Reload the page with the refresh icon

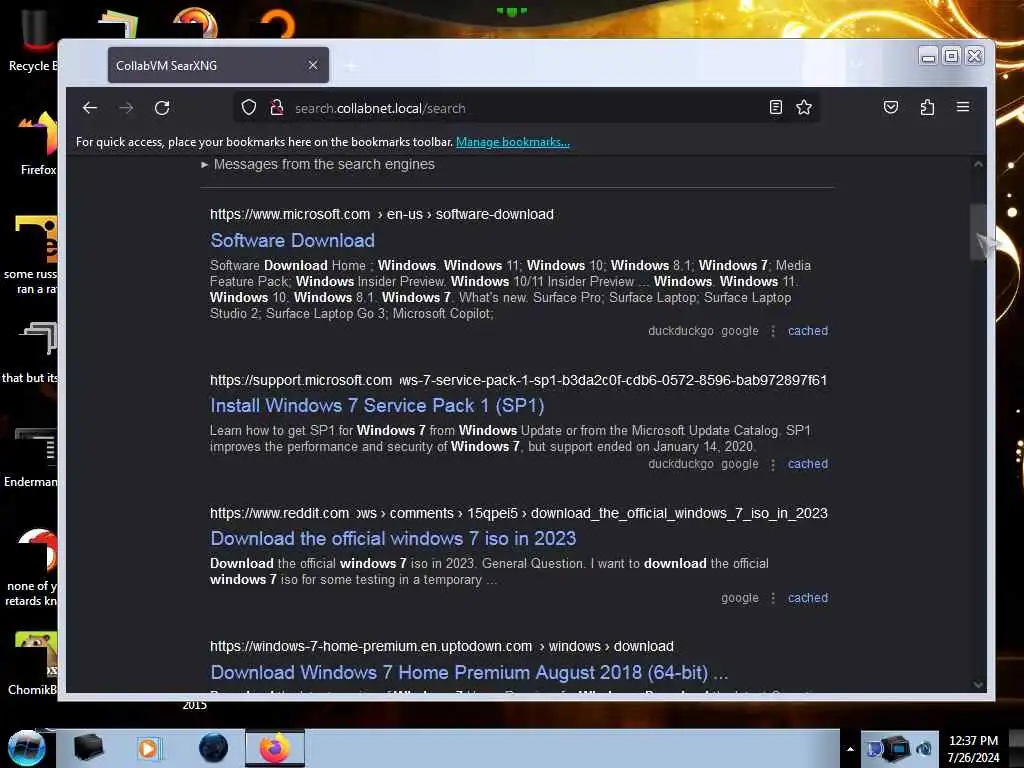162,108
